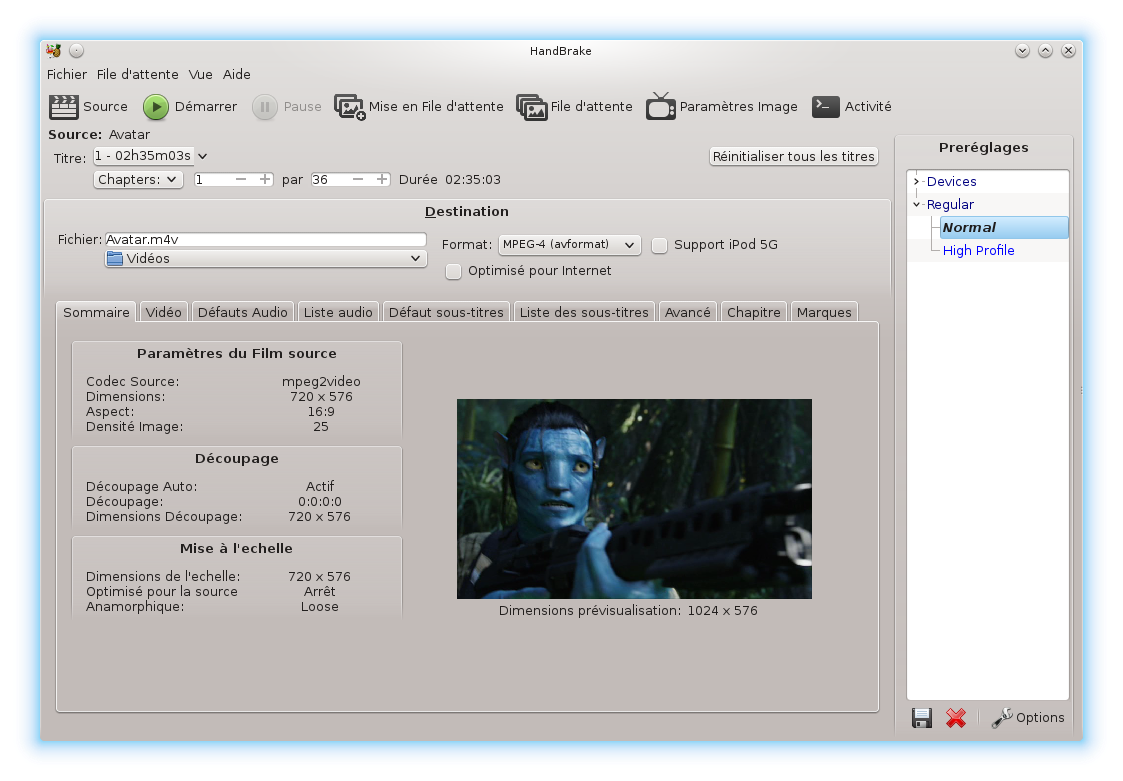Image resolution: width=1123 pixels, height=781 pixels.
Task: Select the Normal preset
Action: (x=1004, y=227)
